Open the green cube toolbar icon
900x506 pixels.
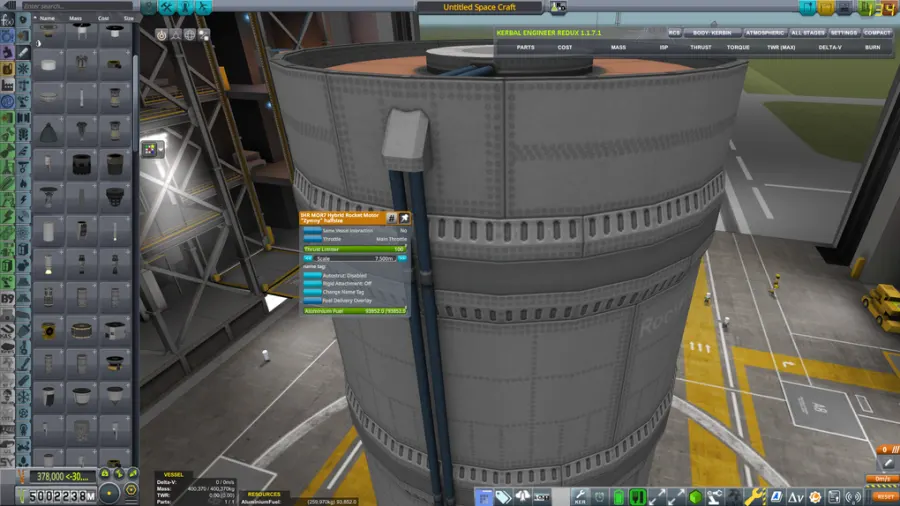[695, 497]
